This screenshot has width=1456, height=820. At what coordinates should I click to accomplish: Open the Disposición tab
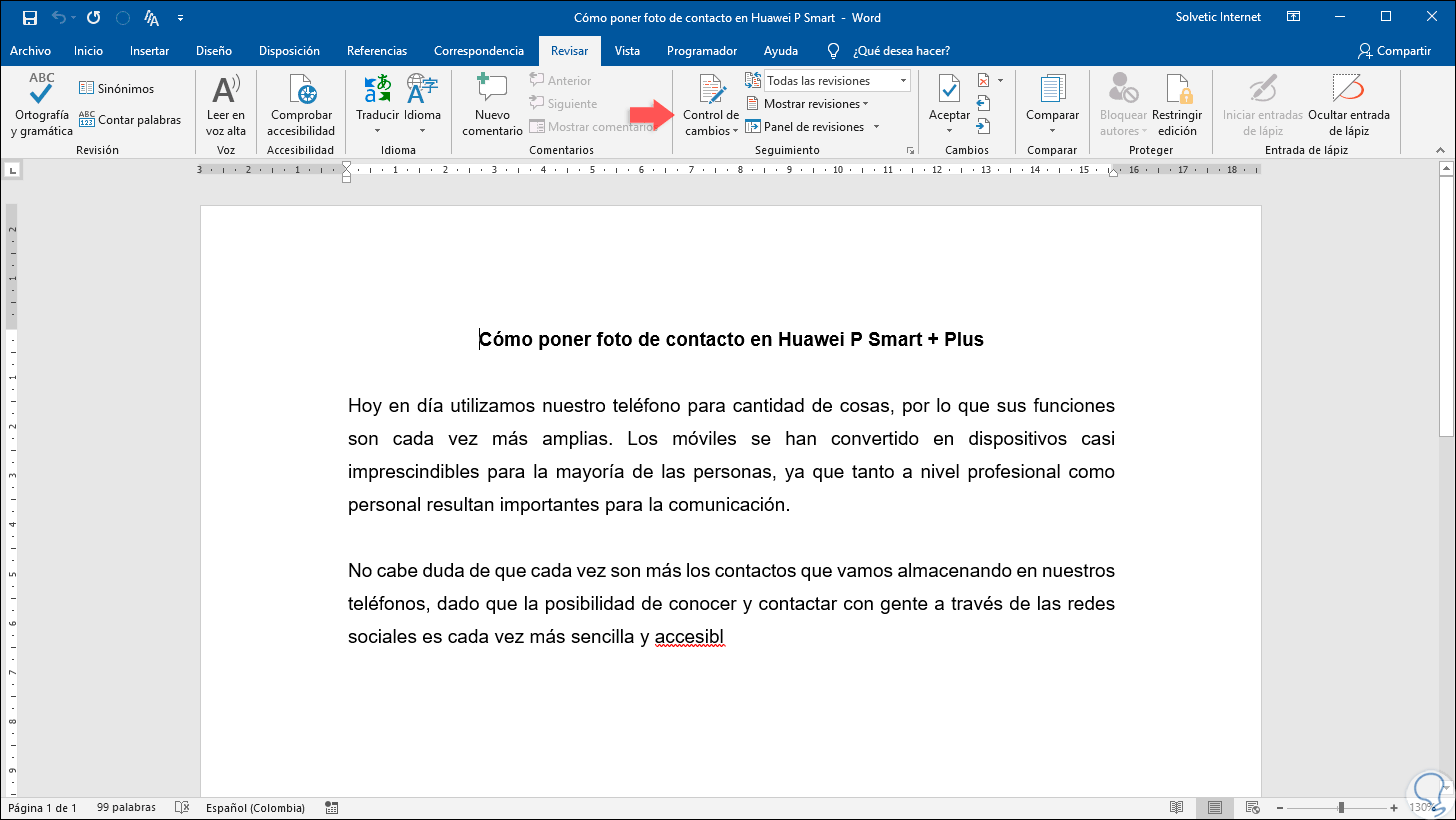pos(289,51)
